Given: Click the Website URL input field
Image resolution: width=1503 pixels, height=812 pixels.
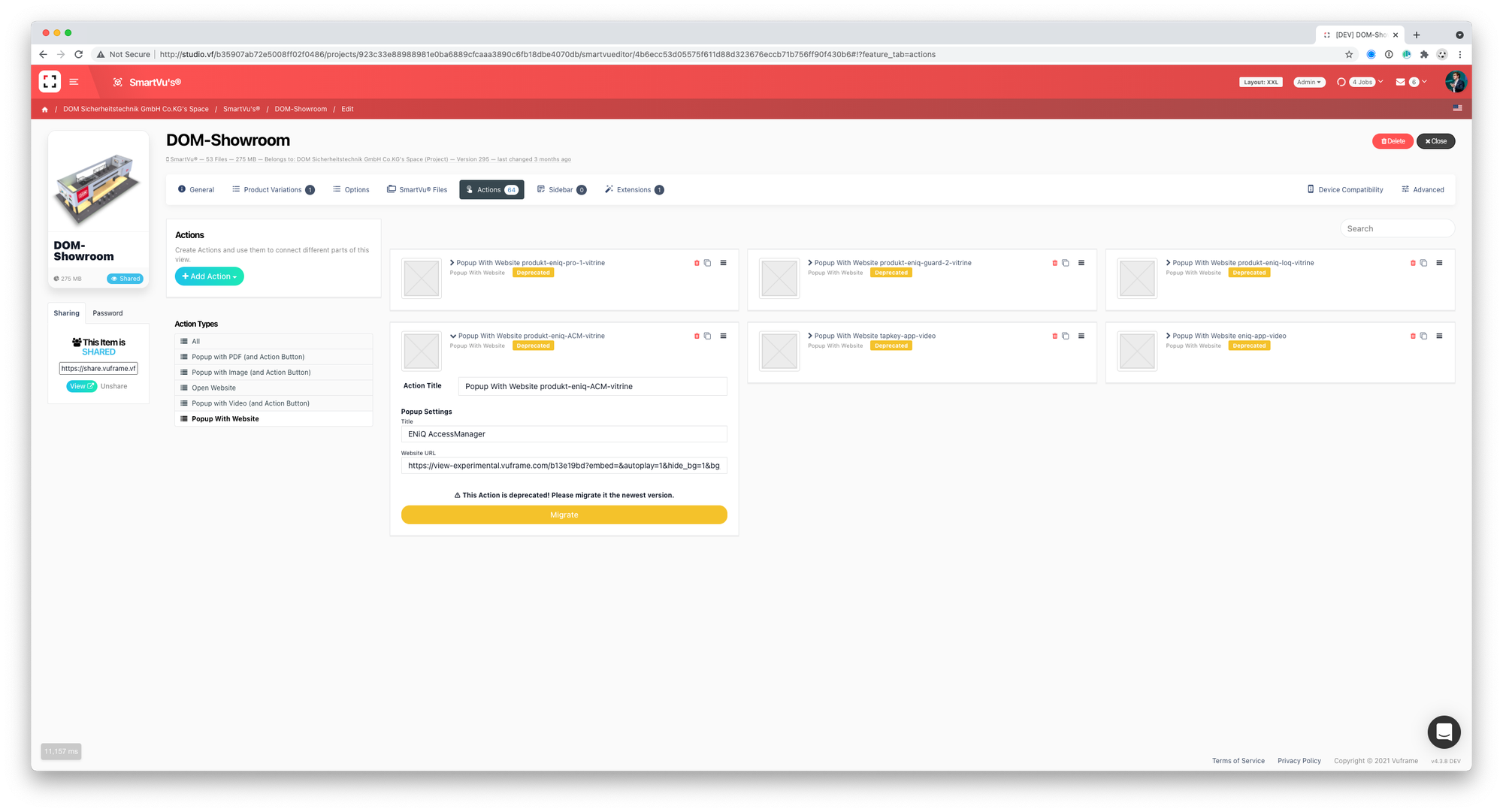Looking at the screenshot, I should [564, 466].
